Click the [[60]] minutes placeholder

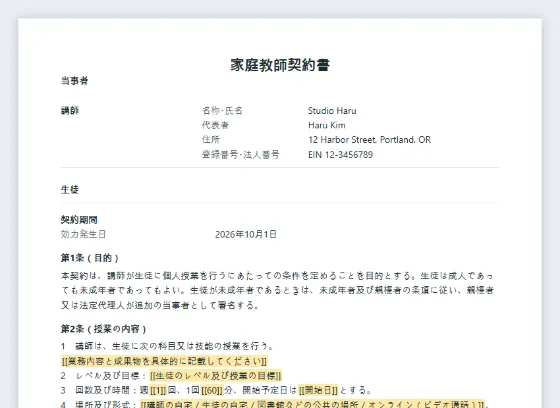tap(212, 390)
